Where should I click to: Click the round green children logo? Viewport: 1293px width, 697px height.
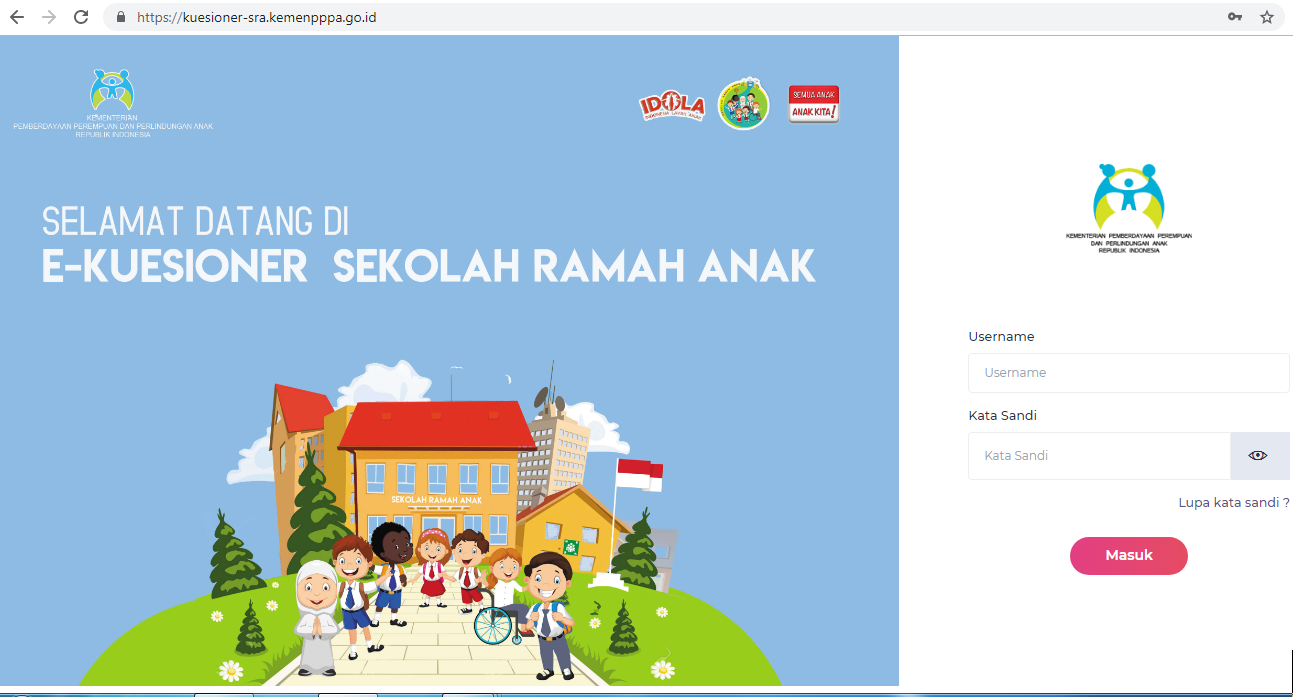[744, 104]
